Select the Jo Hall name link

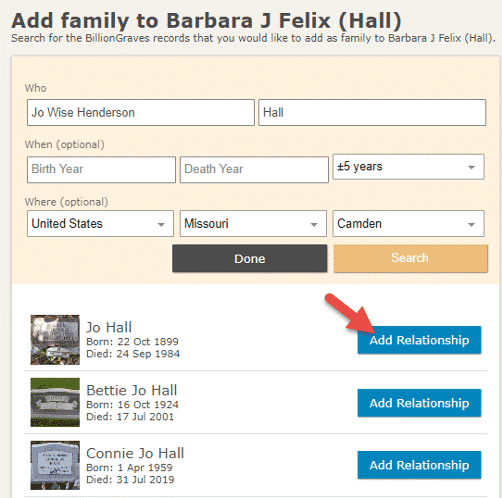click(x=109, y=327)
